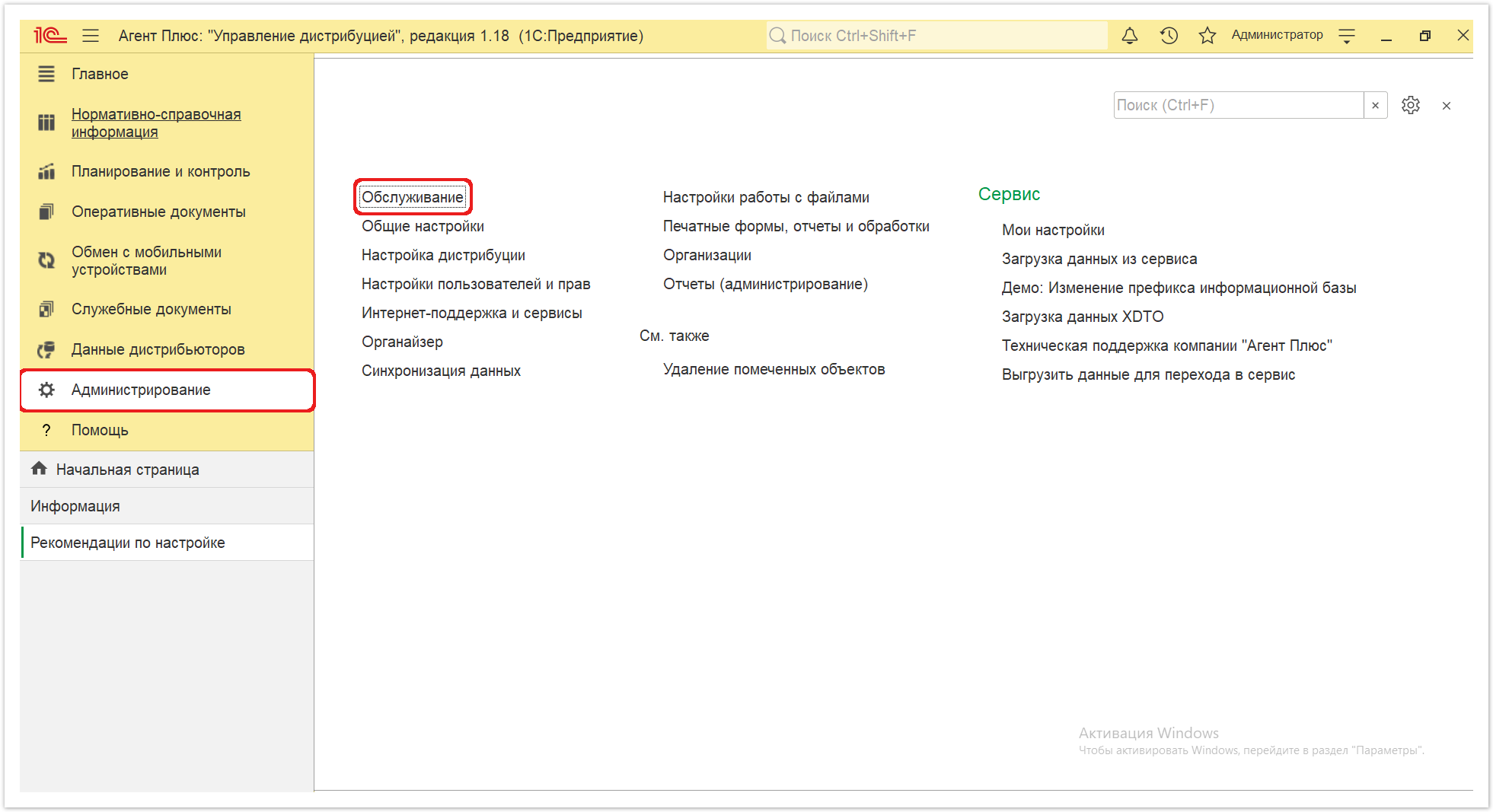The width and height of the screenshot is (1493, 812).
Task: Click the Помощь question mark icon
Action: coord(46,430)
